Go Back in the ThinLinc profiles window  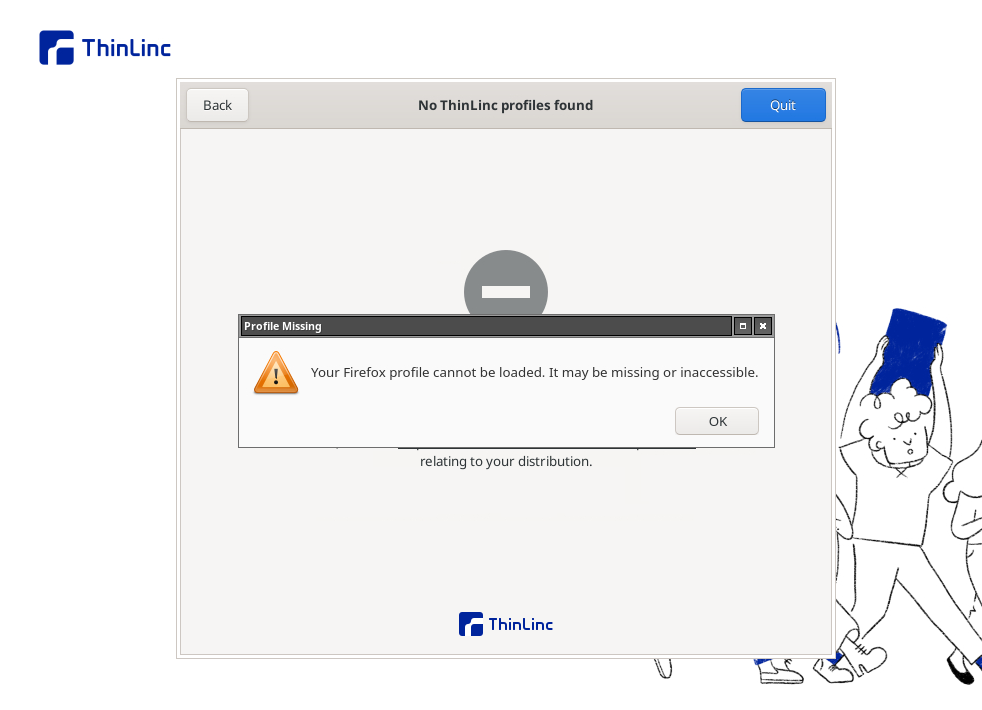[217, 105]
